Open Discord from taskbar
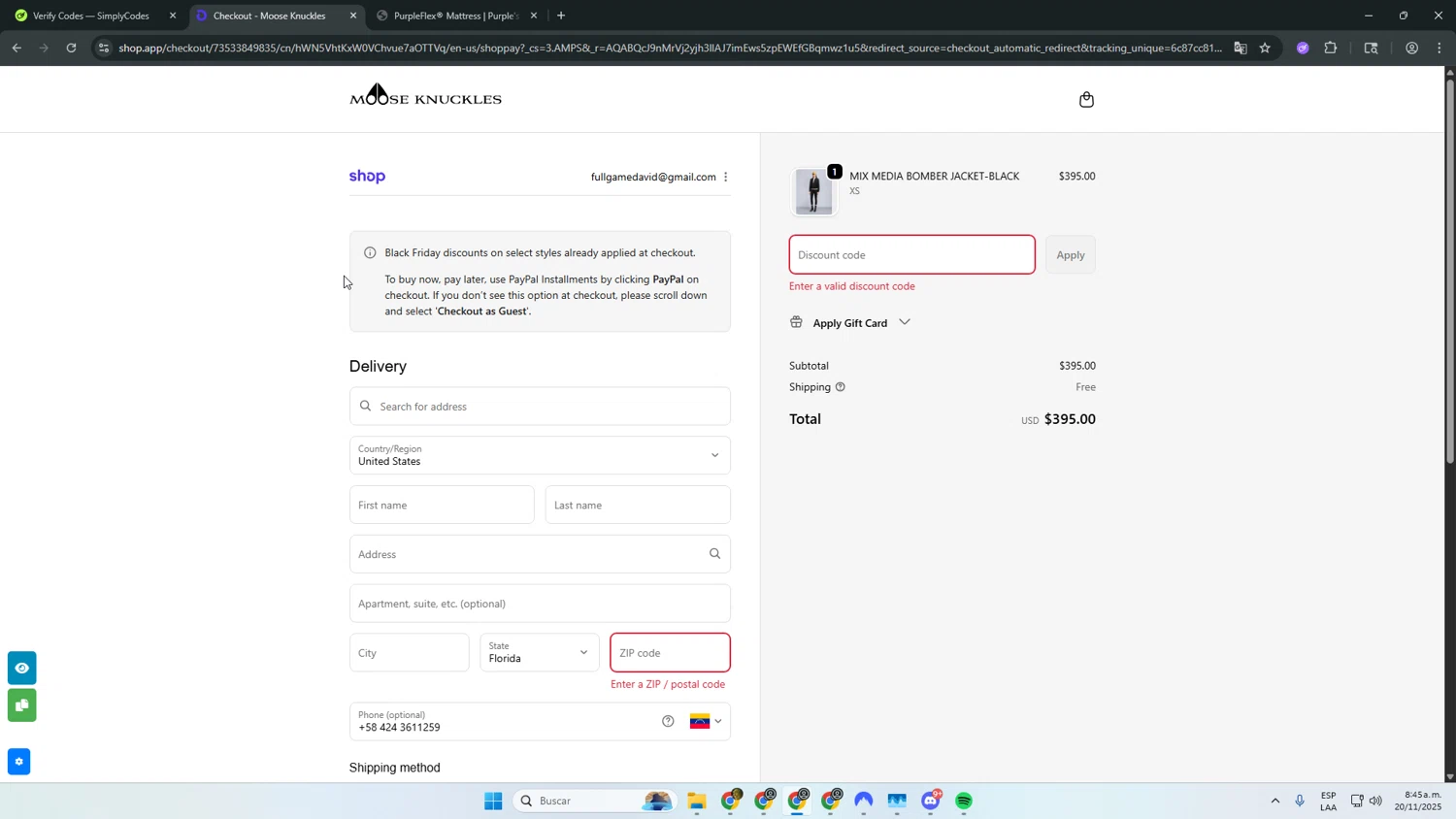This screenshot has height=819, width=1456. click(x=931, y=801)
